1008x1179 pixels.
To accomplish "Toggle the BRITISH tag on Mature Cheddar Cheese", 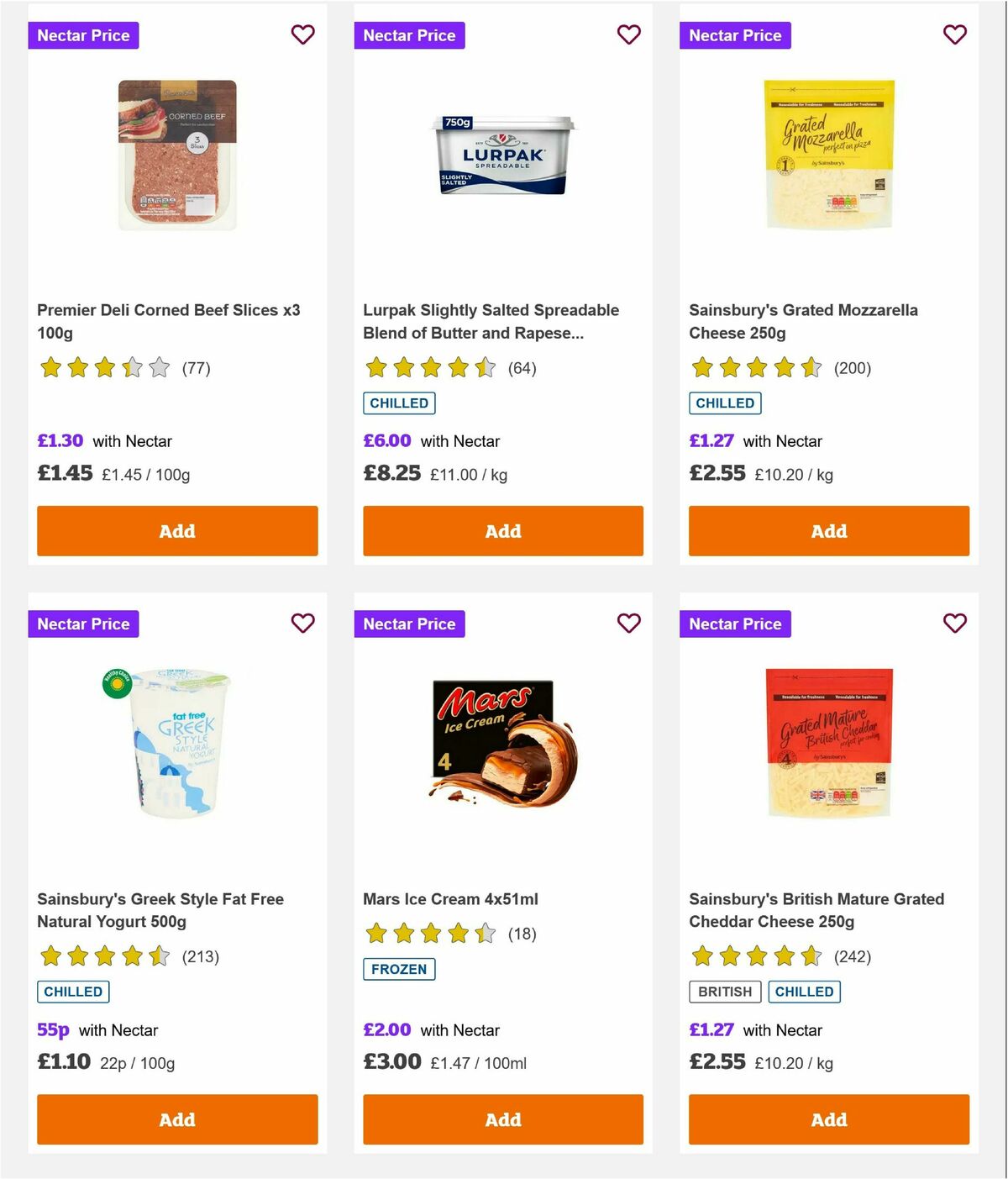I will (x=724, y=992).
